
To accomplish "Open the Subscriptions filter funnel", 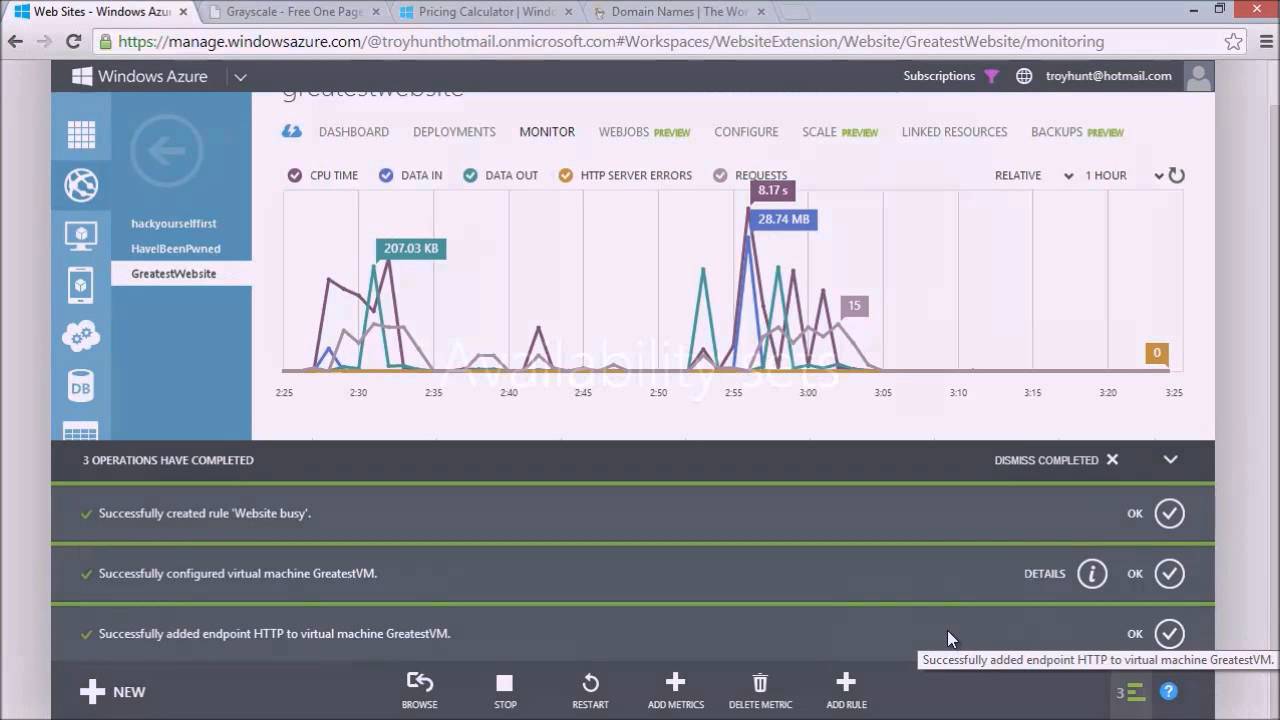I will pos(991,76).
